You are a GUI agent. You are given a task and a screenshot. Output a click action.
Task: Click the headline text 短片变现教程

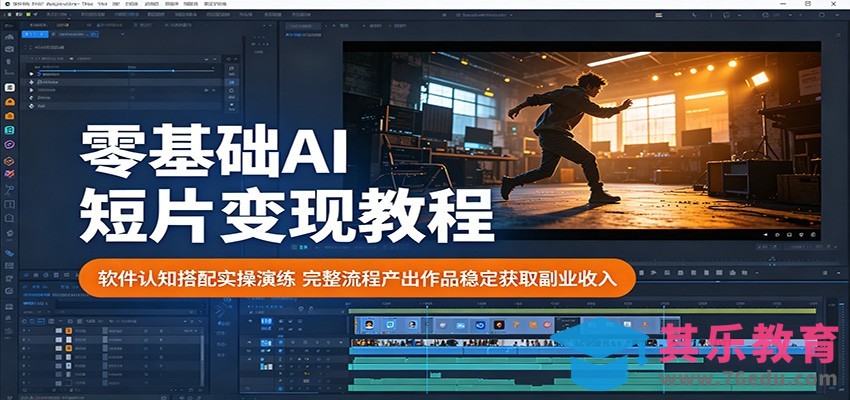pyautogui.click(x=286, y=217)
